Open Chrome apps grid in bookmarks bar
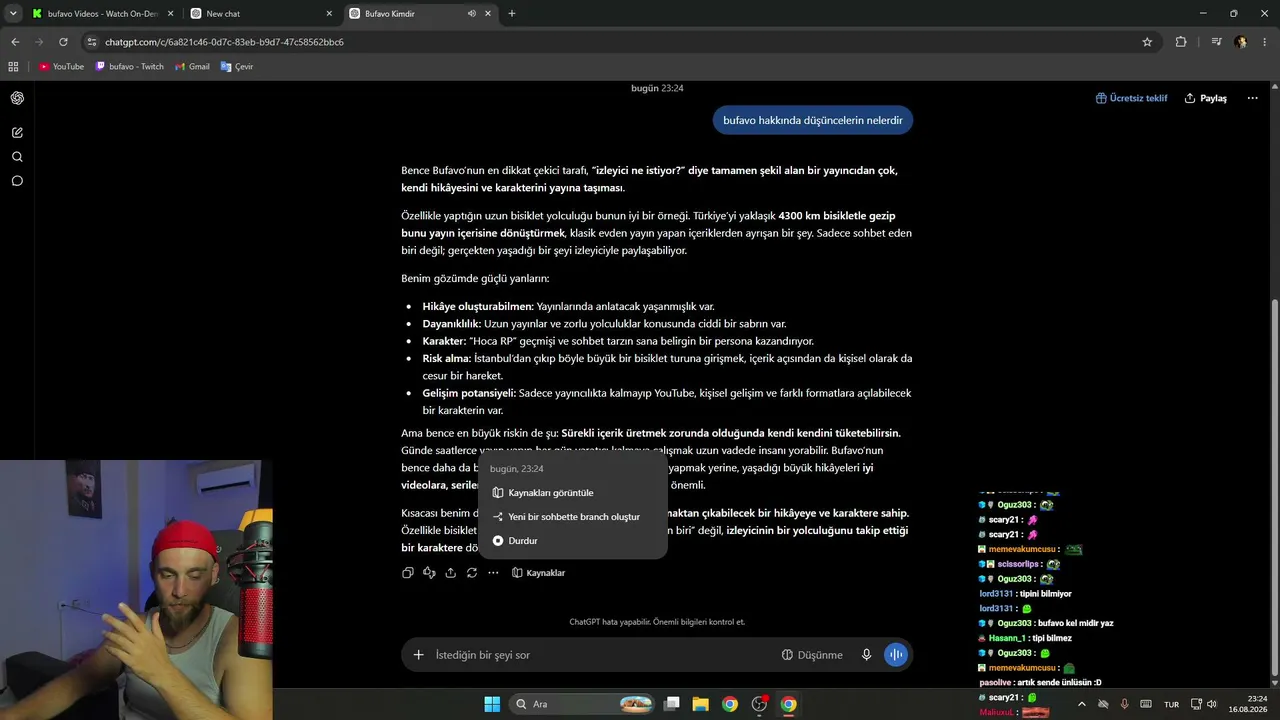Viewport: 1280px width, 720px height. pos(13,67)
